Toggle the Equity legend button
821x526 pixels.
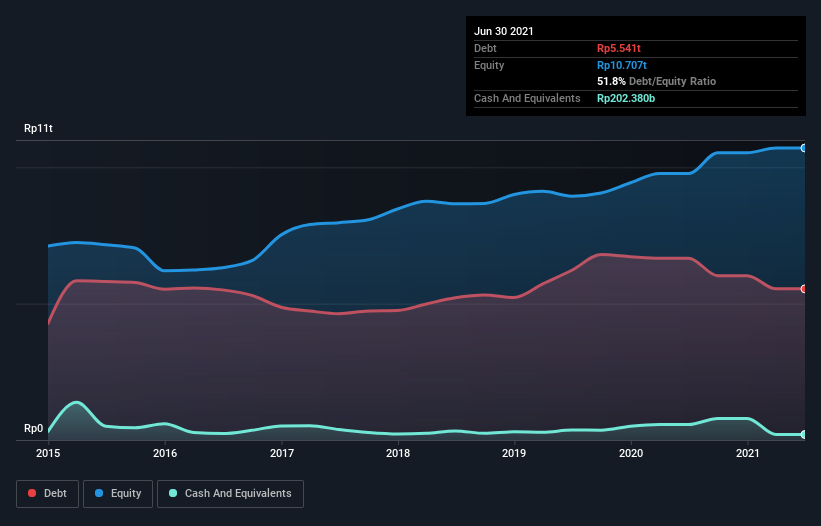point(118,494)
